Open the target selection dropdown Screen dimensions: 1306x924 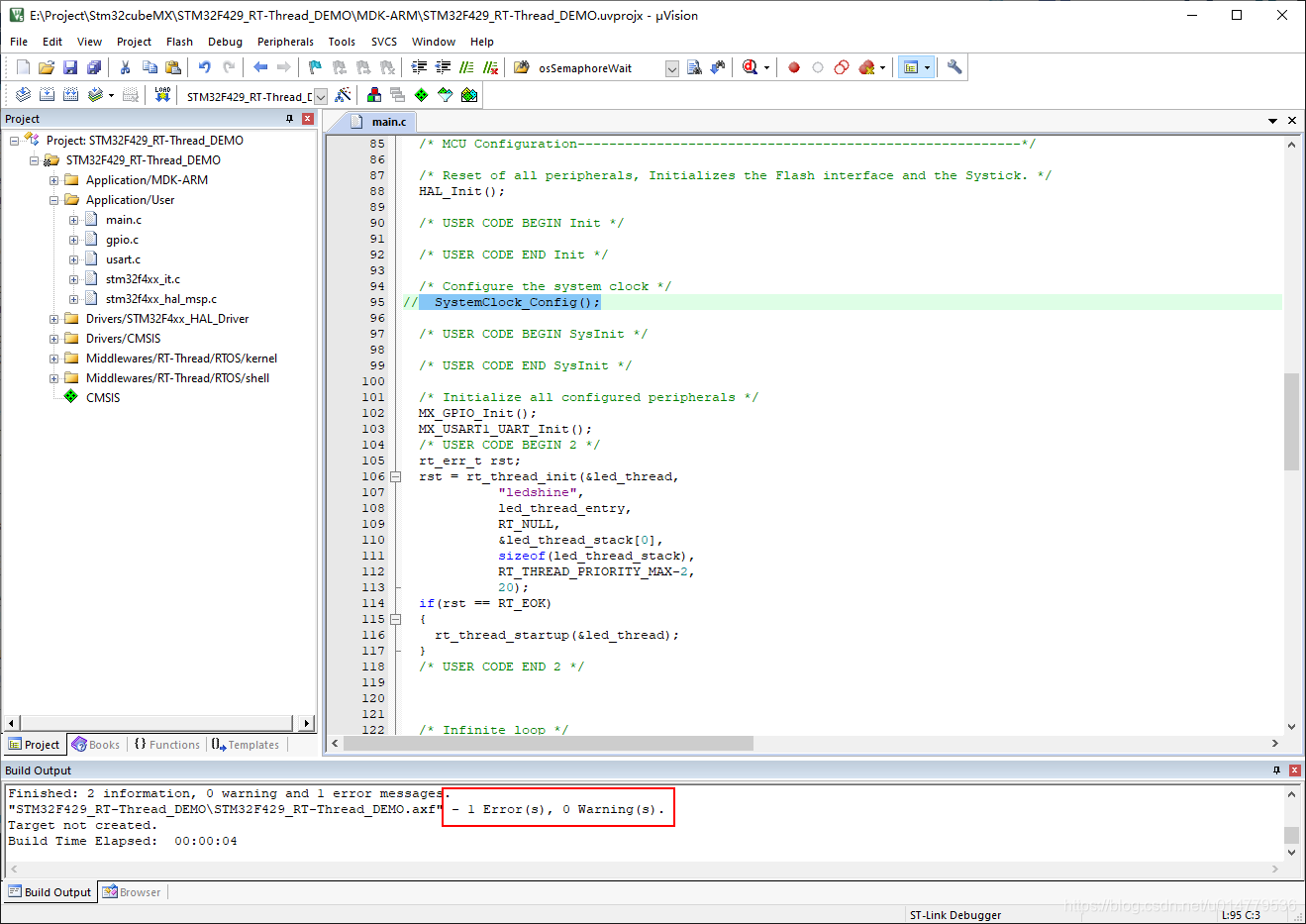321,96
